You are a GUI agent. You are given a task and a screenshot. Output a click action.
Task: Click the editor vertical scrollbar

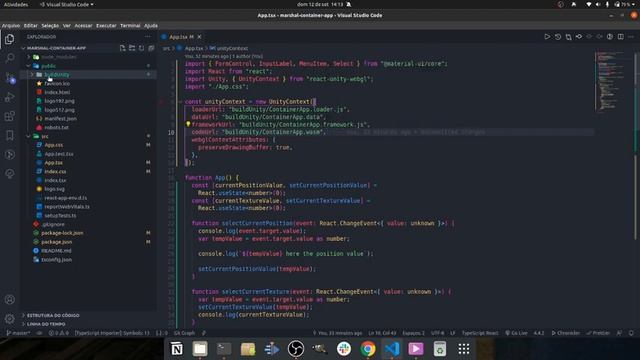(x=636, y=147)
